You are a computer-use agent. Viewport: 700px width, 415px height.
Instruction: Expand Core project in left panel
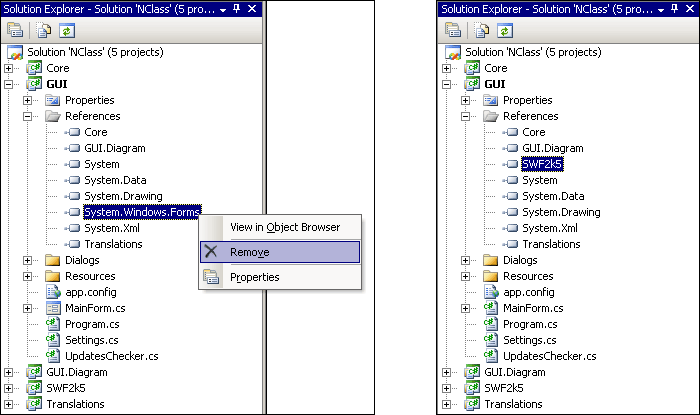pos(8,68)
